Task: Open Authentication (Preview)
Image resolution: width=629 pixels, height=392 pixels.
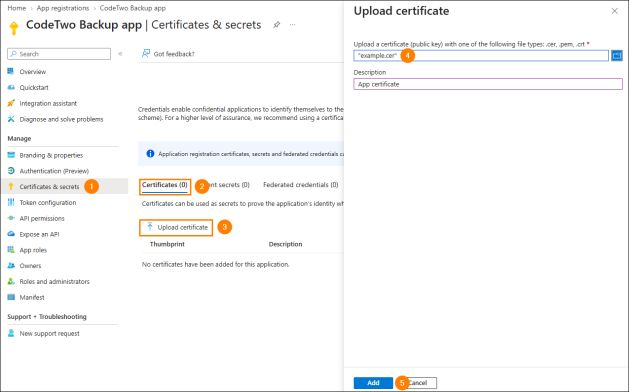Action: coord(54,171)
